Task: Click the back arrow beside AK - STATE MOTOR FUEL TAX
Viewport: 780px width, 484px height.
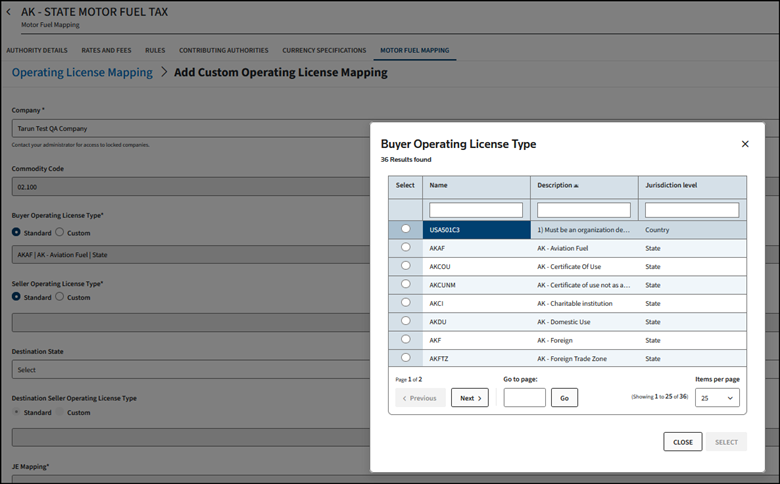Action: [x=9, y=12]
